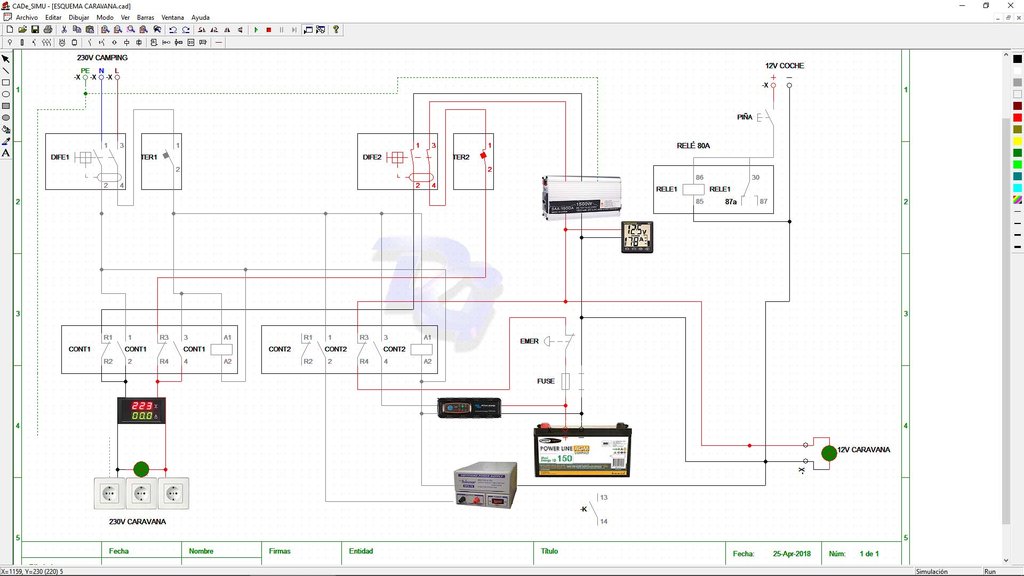Cut selection with the scissors icon
1024x576 pixels.
pyautogui.click(x=64, y=29)
